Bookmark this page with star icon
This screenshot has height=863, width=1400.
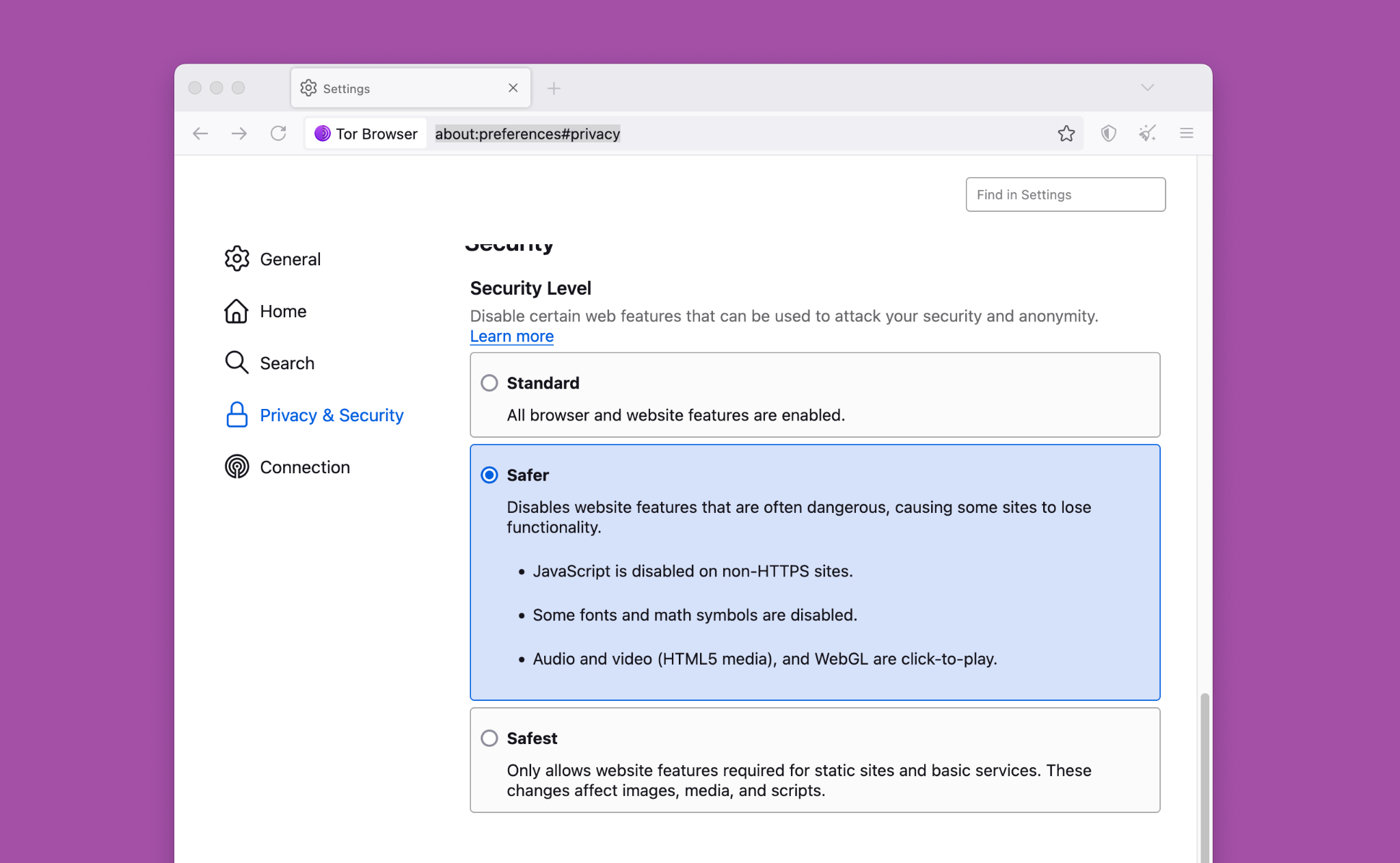(1066, 133)
